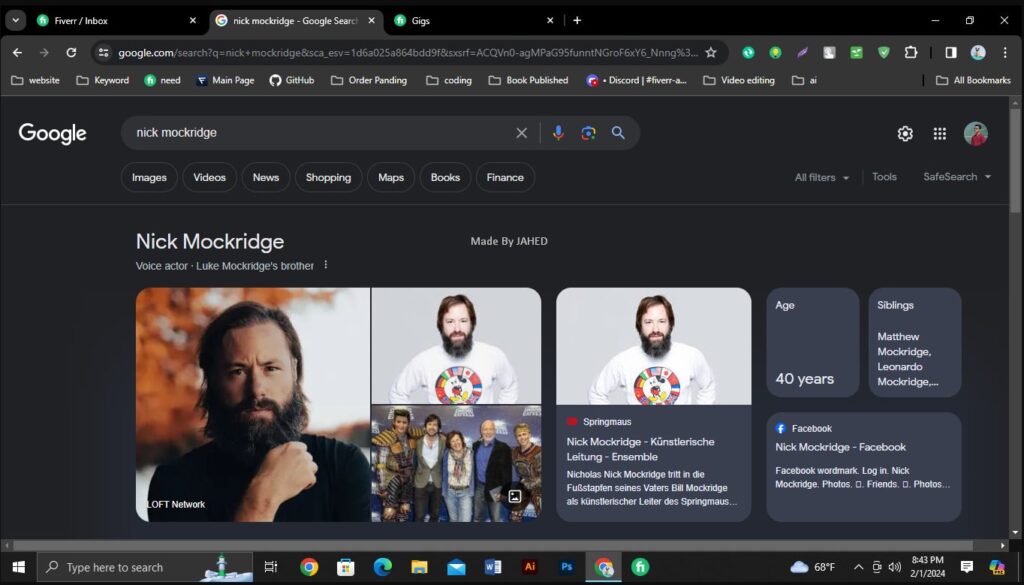The width and height of the screenshot is (1024, 585).
Task: Open the Mail app from the taskbar
Action: click(456, 567)
